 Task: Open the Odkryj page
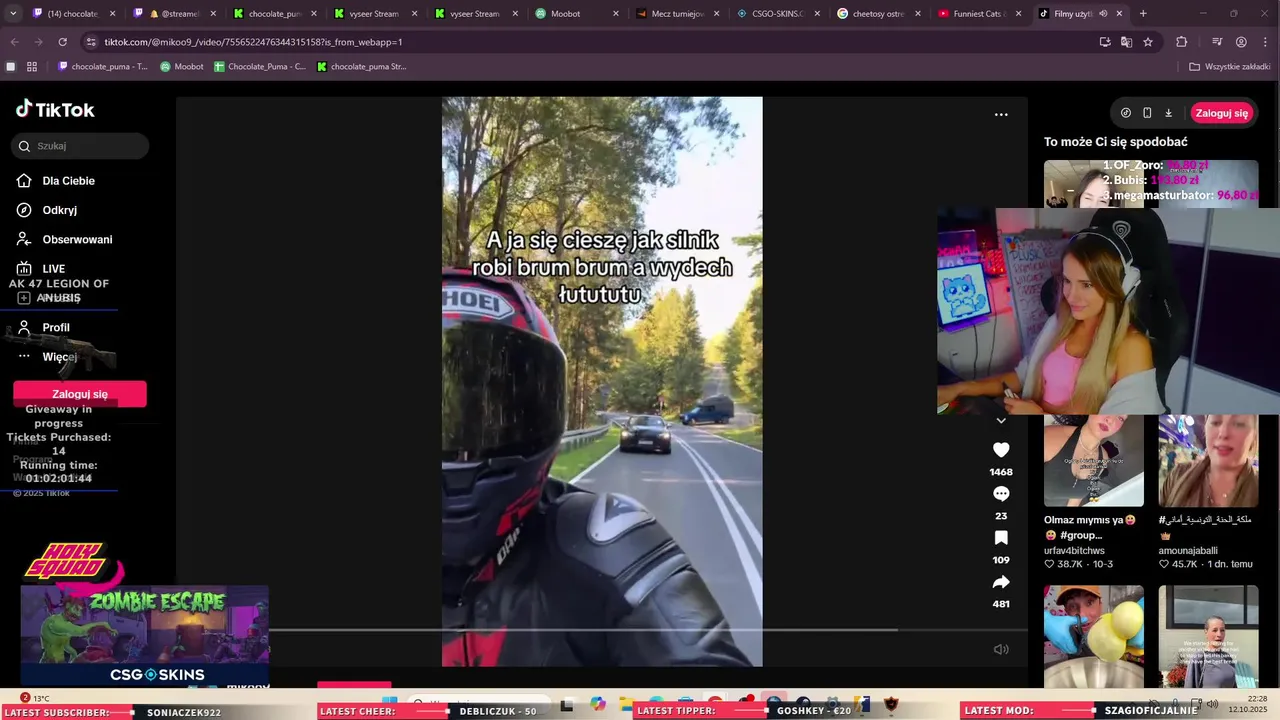pyautogui.click(x=59, y=210)
